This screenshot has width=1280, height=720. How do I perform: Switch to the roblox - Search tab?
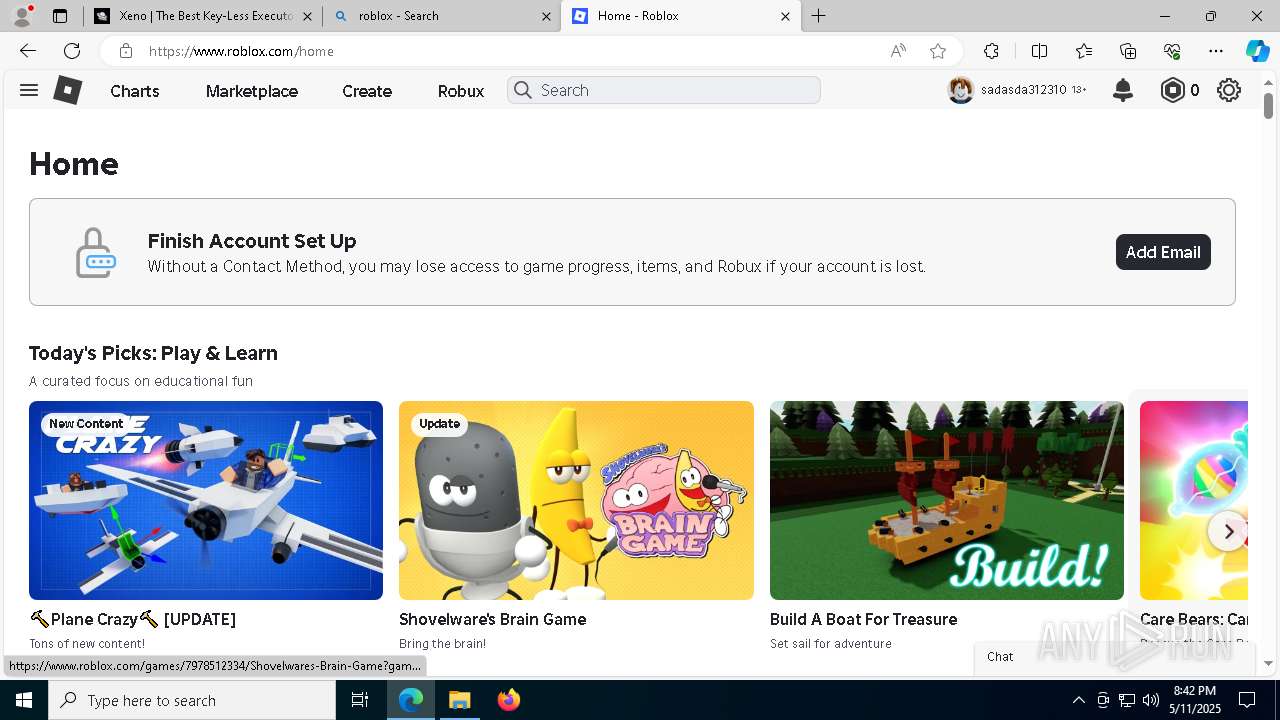click(441, 16)
